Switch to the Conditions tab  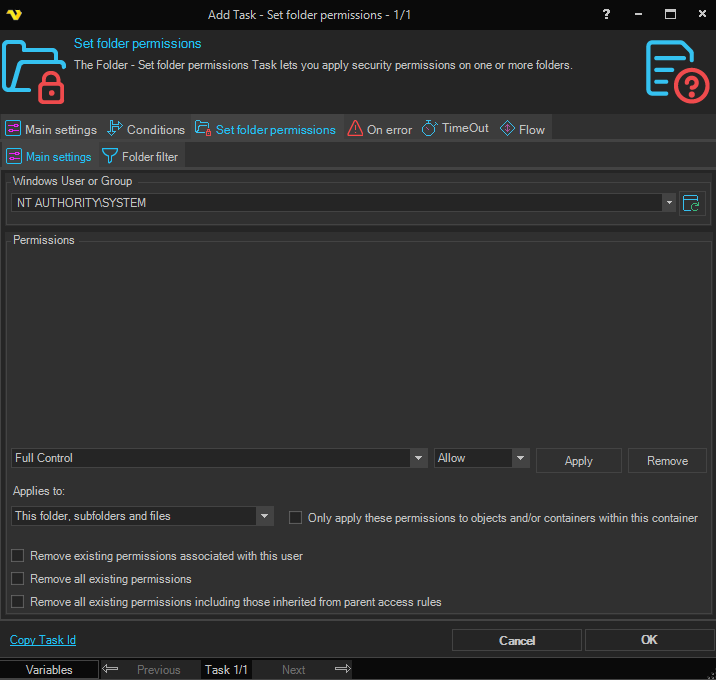[x=146, y=129]
